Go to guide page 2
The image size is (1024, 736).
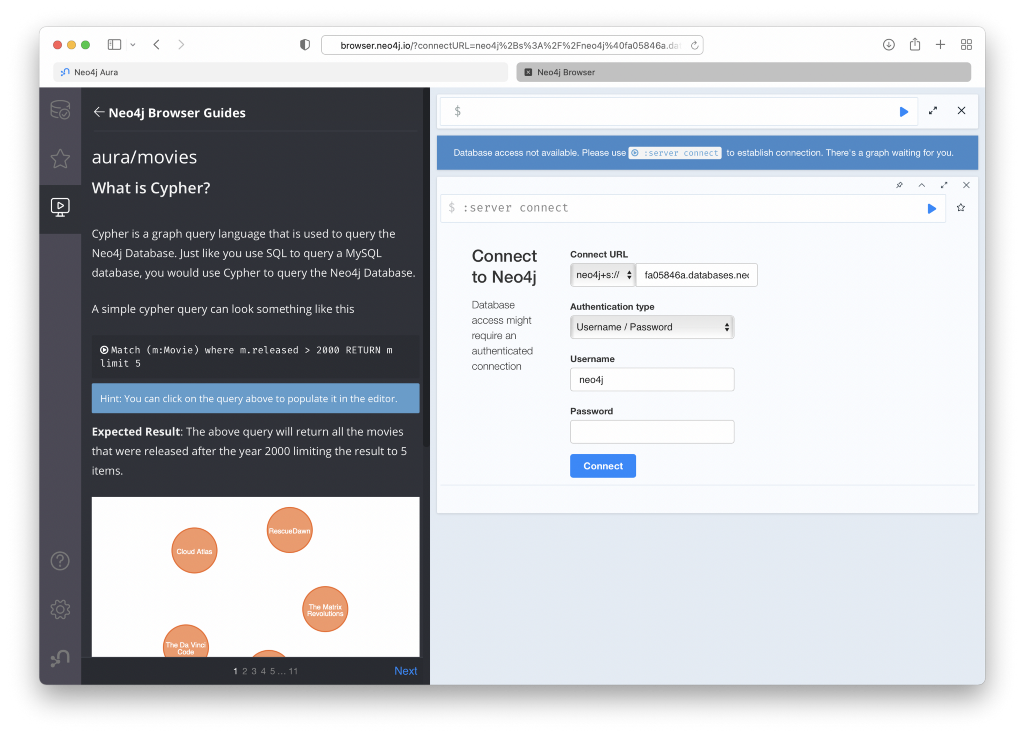pyautogui.click(x=245, y=671)
